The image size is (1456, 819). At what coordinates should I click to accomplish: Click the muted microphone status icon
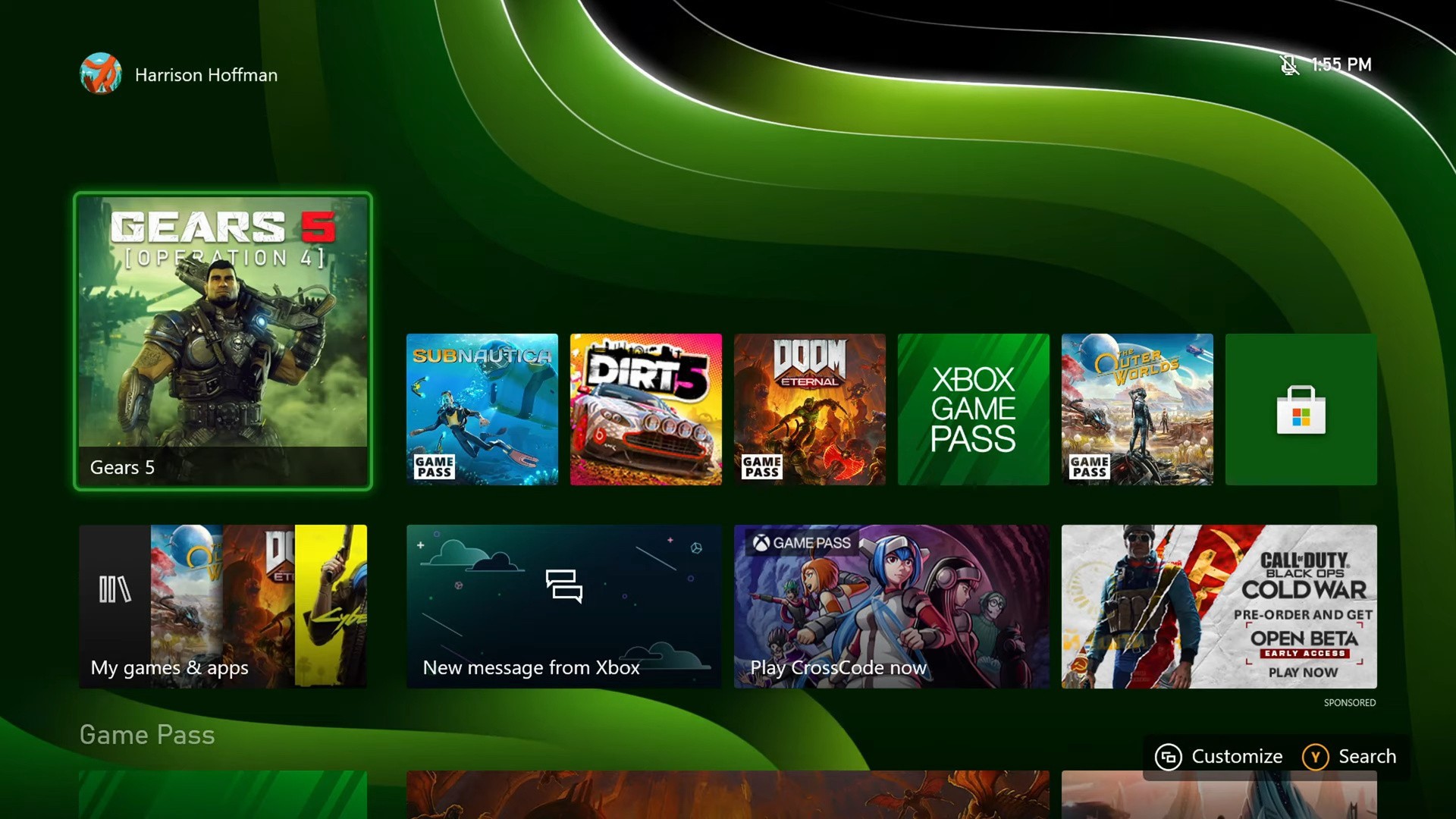[1288, 65]
